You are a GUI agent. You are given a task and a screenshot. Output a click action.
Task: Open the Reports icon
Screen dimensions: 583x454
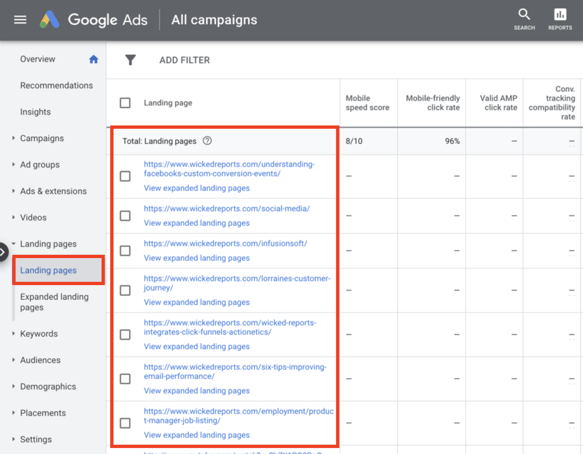[560, 19]
